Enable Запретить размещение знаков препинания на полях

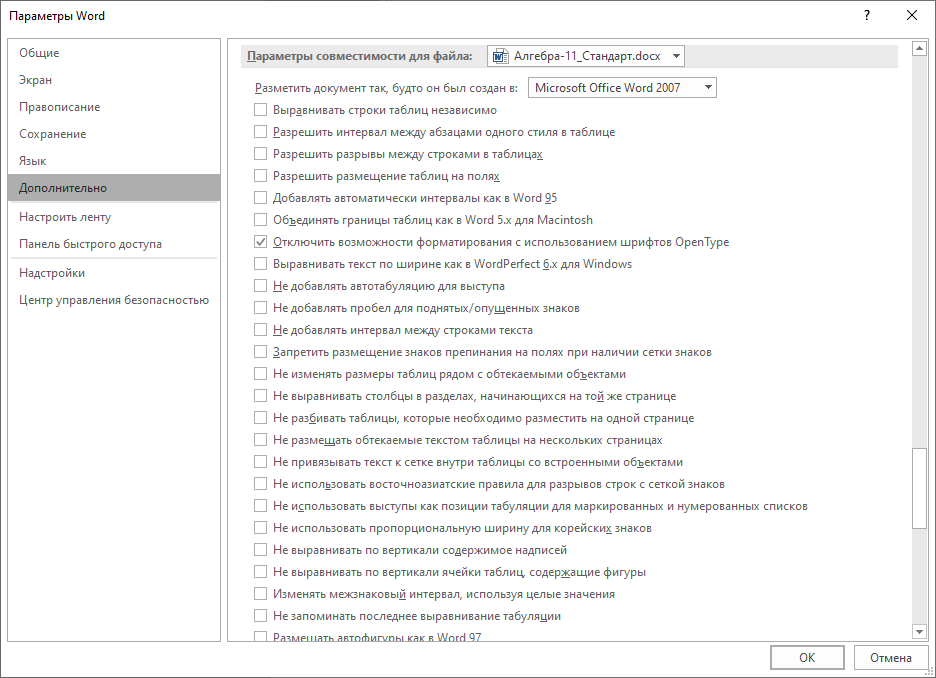point(260,352)
